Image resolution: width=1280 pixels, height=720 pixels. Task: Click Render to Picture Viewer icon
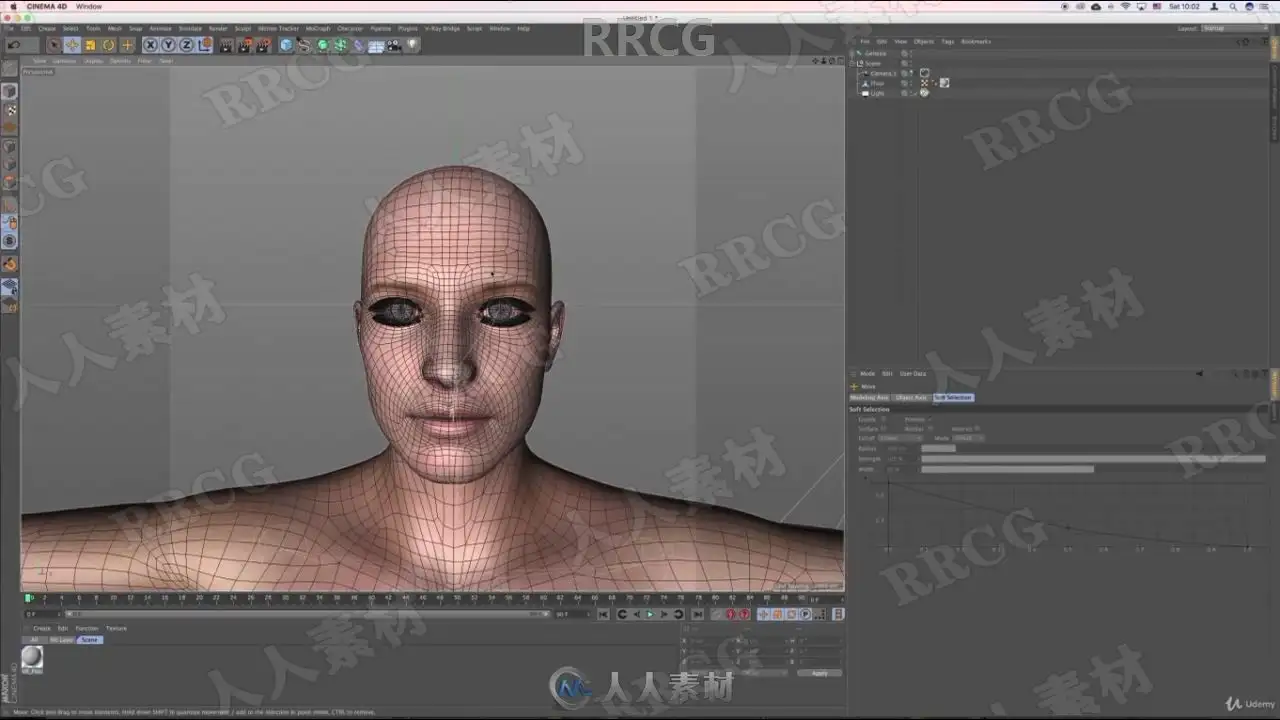[x=244, y=45]
